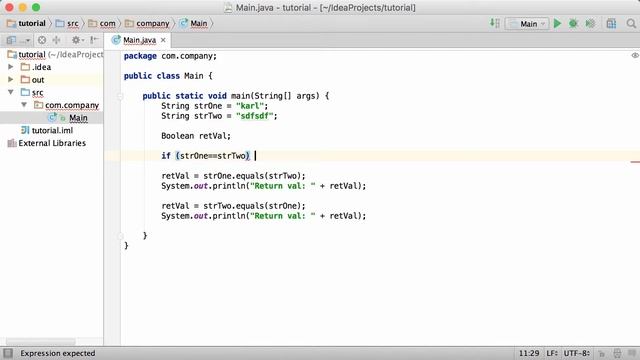Click the "karl" string literal
This screenshot has height=360, width=640.
point(249,106)
